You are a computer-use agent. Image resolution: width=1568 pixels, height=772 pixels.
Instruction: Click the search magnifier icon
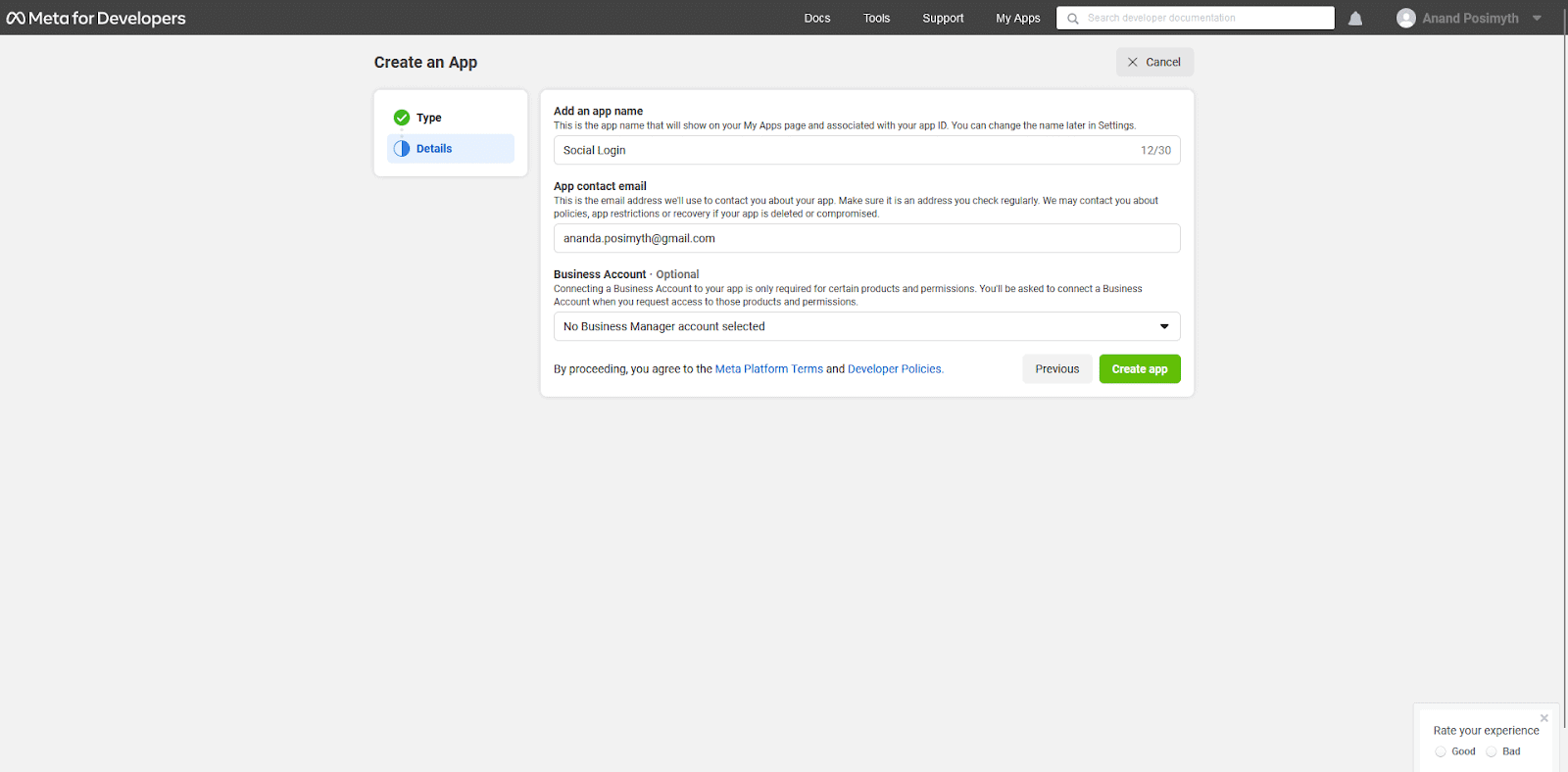1073,18
